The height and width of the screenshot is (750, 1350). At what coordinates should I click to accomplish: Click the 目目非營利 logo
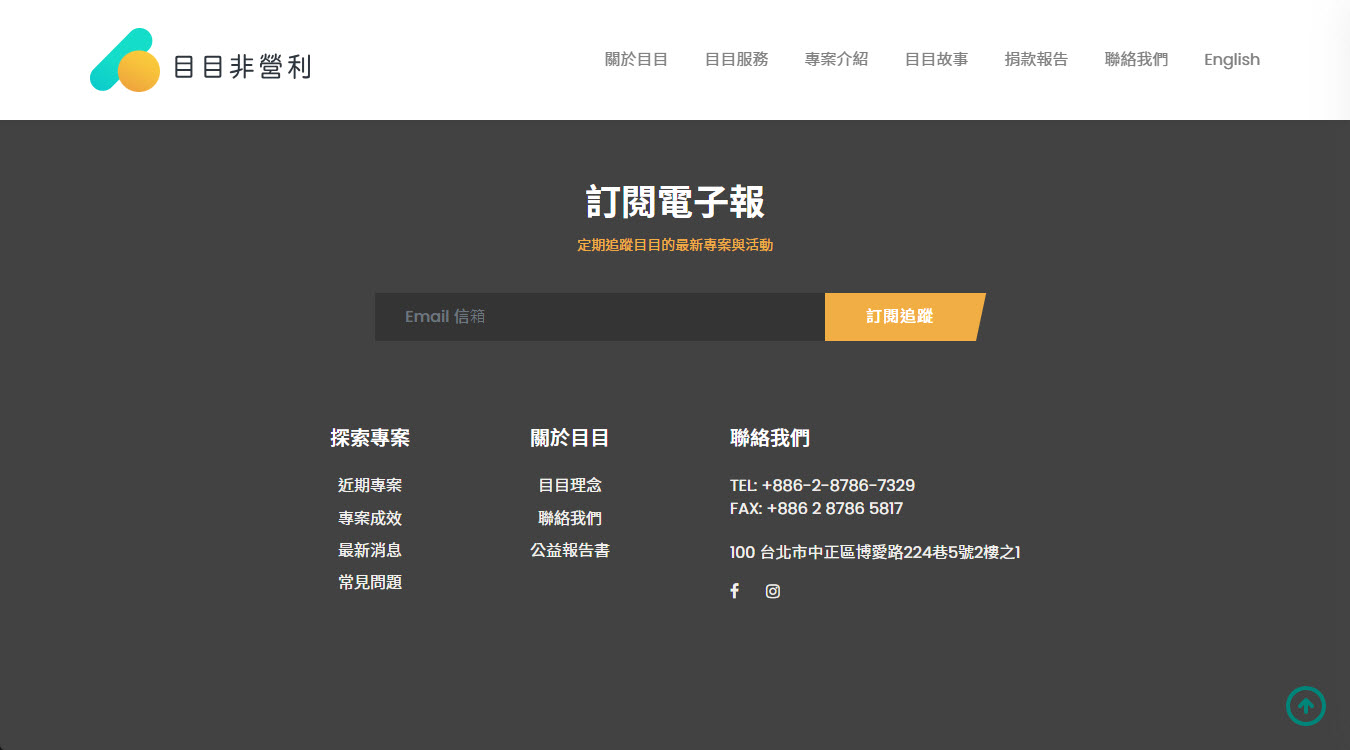point(200,61)
